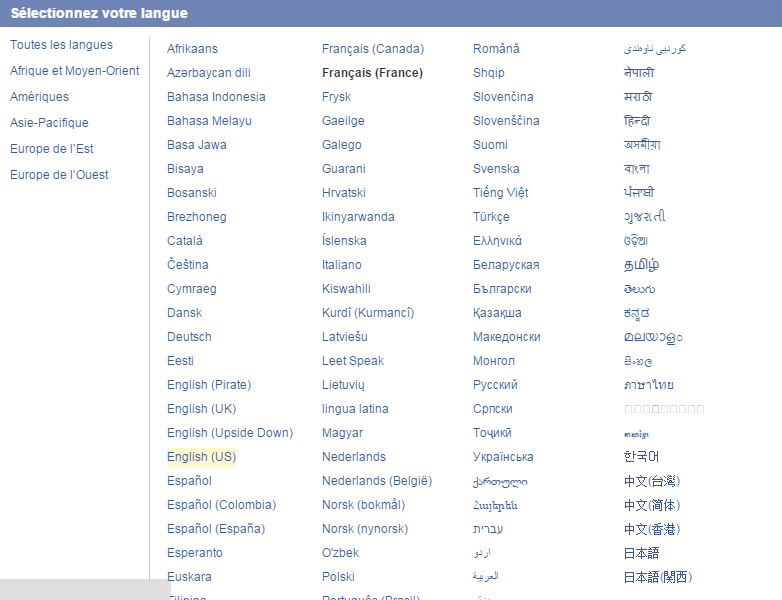Choose Shqip language
Image resolution: width=782 pixels, height=600 pixels.
click(489, 73)
